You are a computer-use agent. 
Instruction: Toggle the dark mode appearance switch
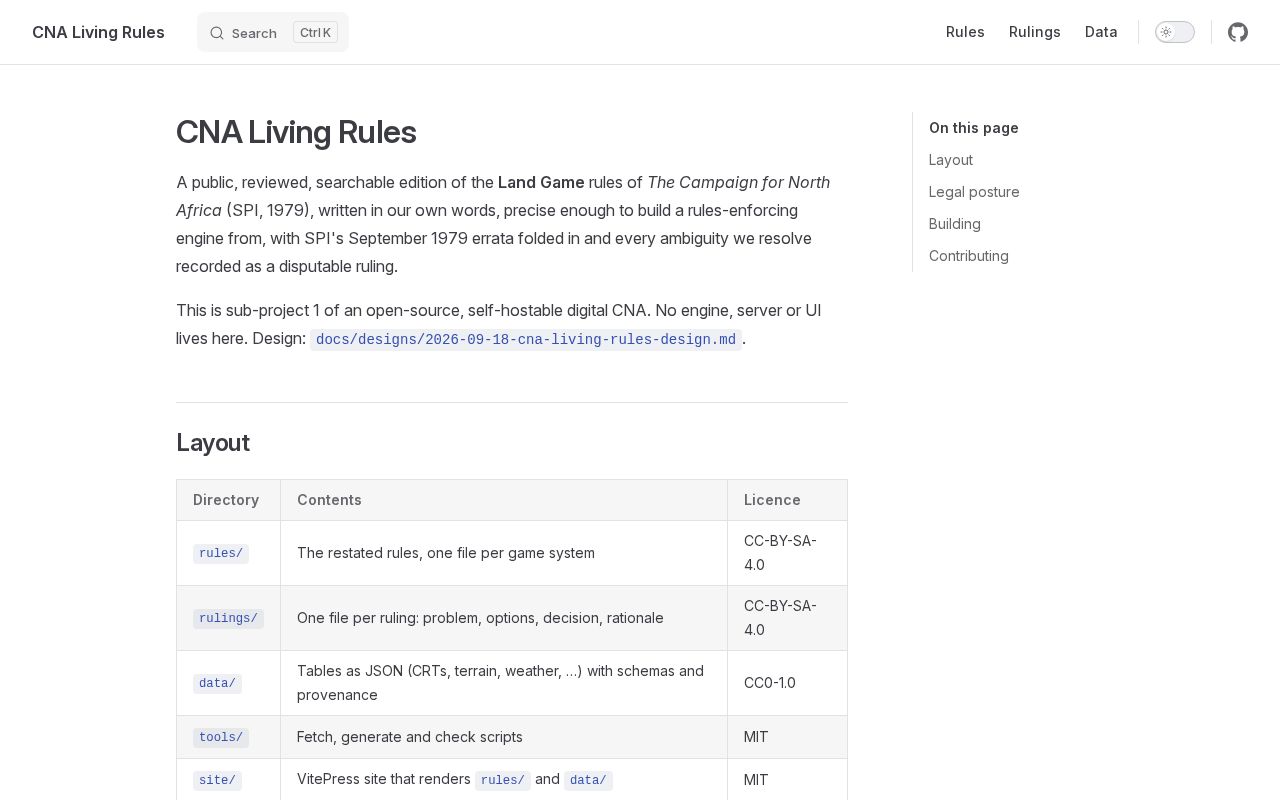1175,32
